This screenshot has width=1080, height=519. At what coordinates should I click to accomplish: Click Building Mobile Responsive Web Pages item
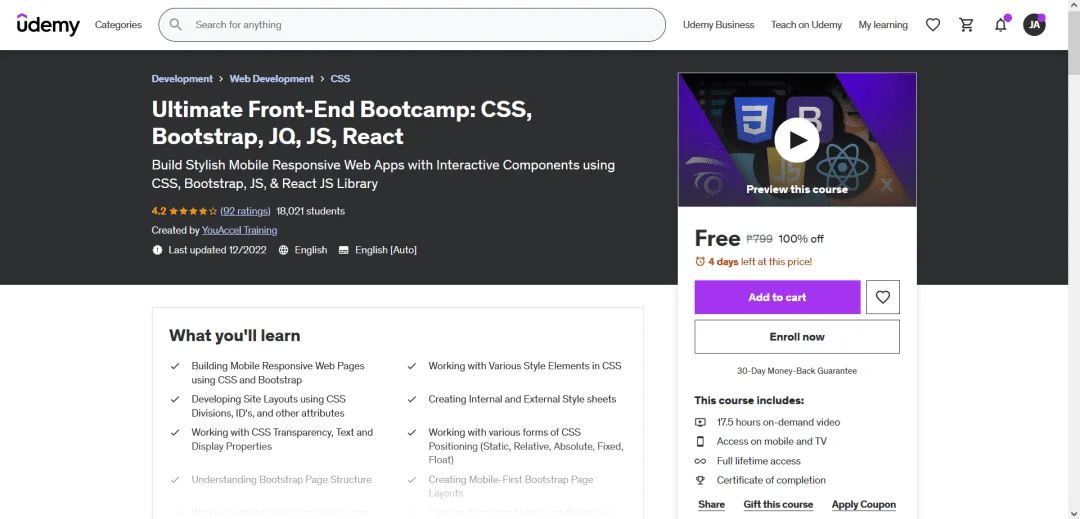point(278,372)
